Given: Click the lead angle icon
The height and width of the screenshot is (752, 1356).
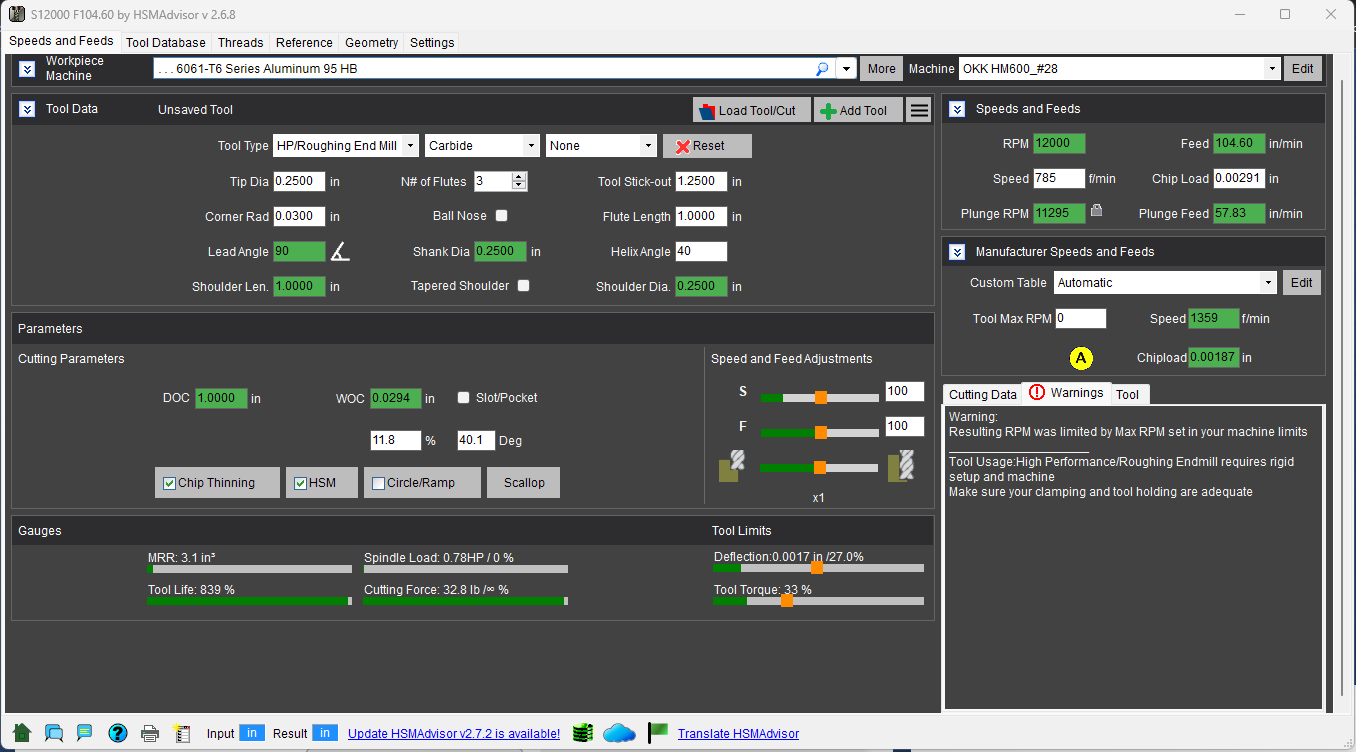Looking at the screenshot, I should (x=340, y=252).
